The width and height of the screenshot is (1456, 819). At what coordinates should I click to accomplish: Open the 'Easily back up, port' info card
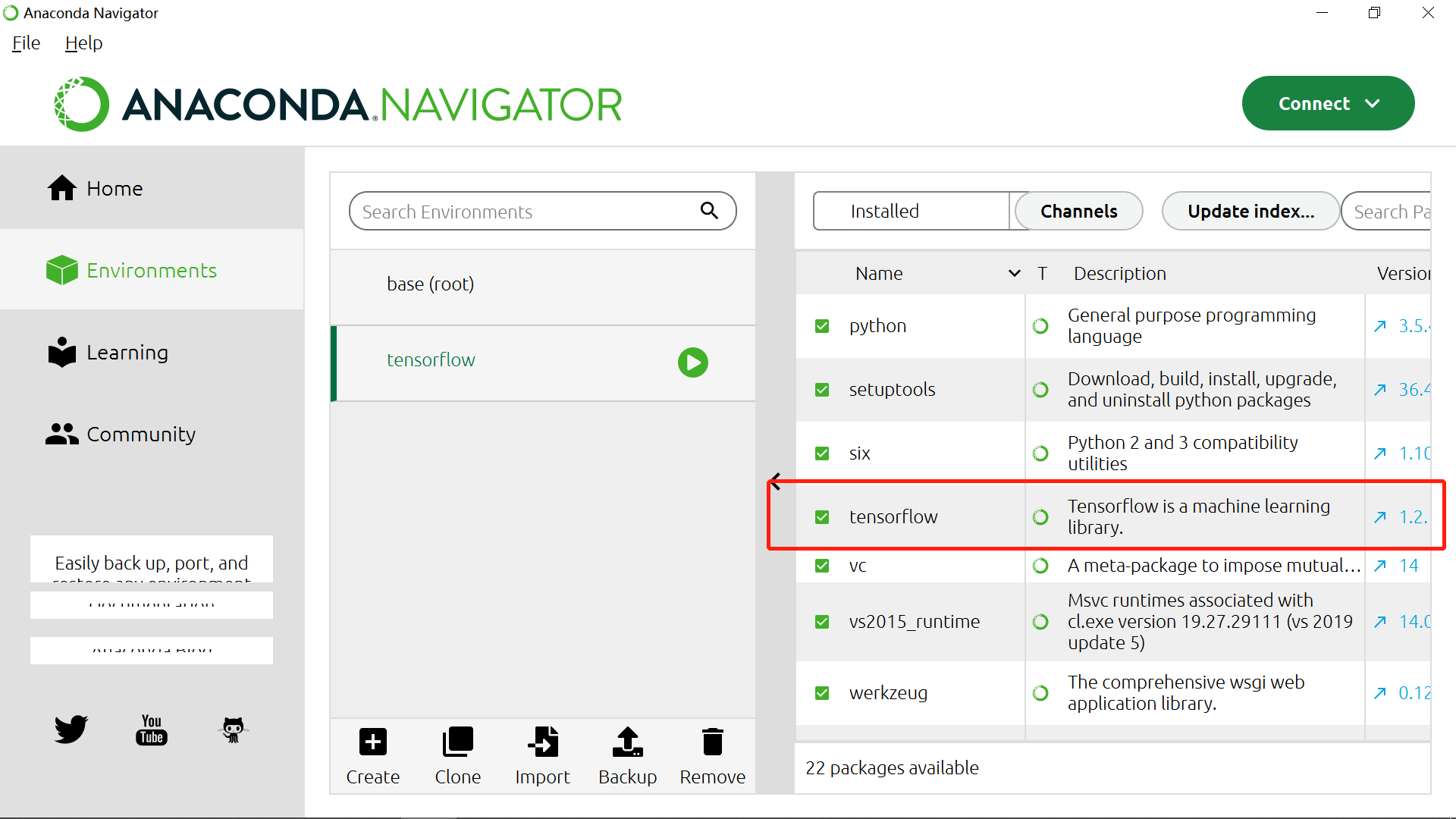(152, 560)
